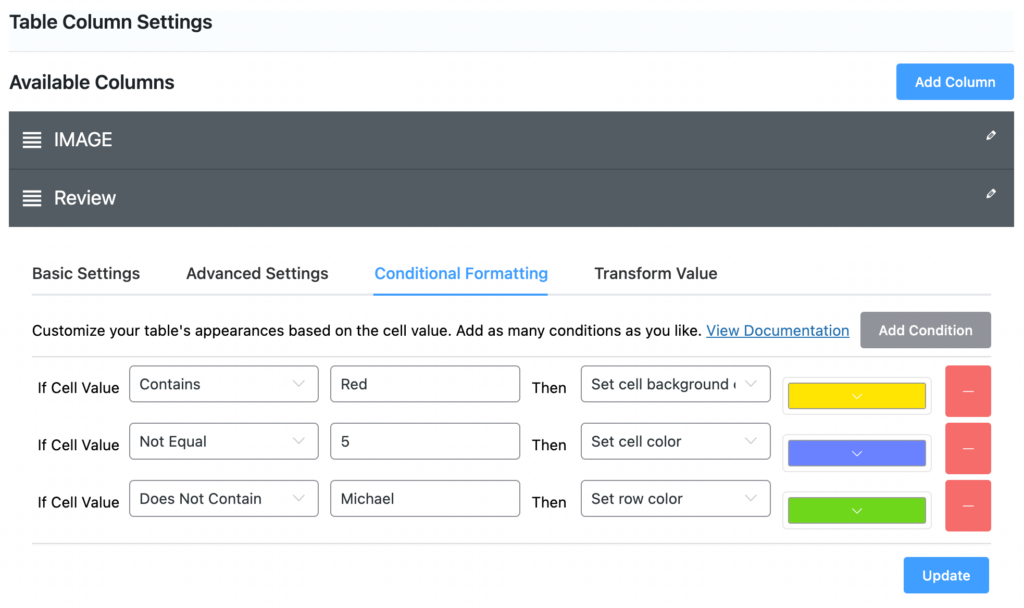The image size is (1024, 608).
Task: Expand the Does Not Contain operator dropdown
Action: (x=224, y=499)
